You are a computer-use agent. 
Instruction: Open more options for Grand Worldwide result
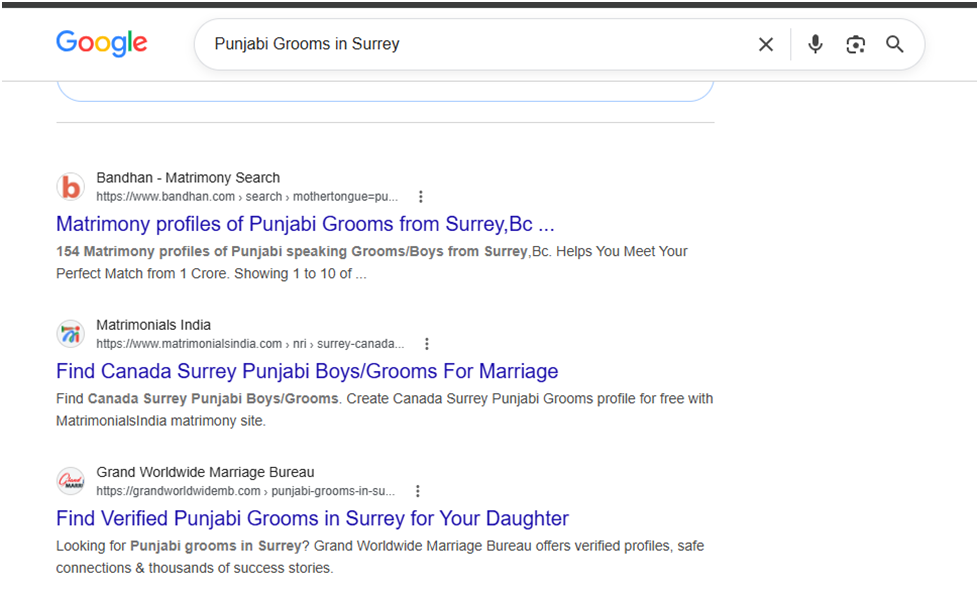(418, 491)
